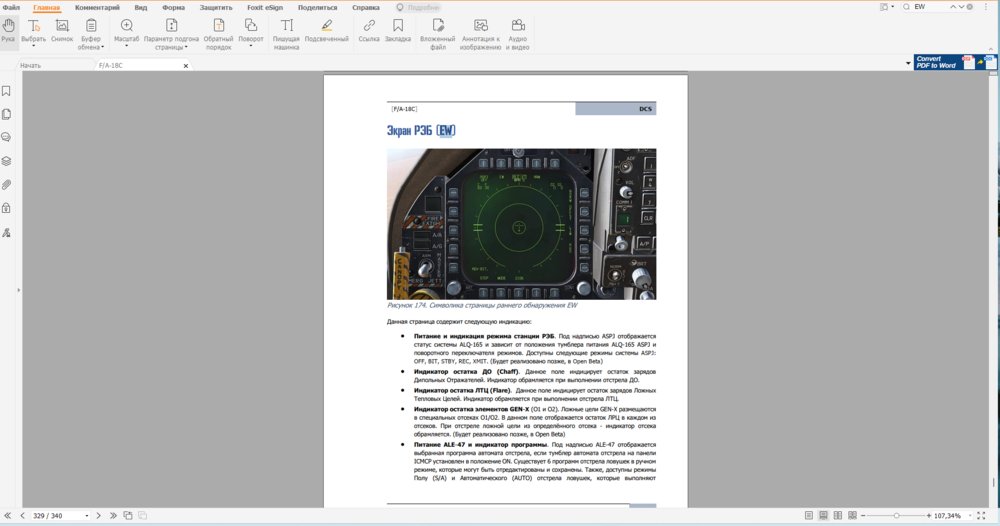The image size is (1000, 526).
Task: Switch to continuous facing view mode
Action: coord(853,515)
